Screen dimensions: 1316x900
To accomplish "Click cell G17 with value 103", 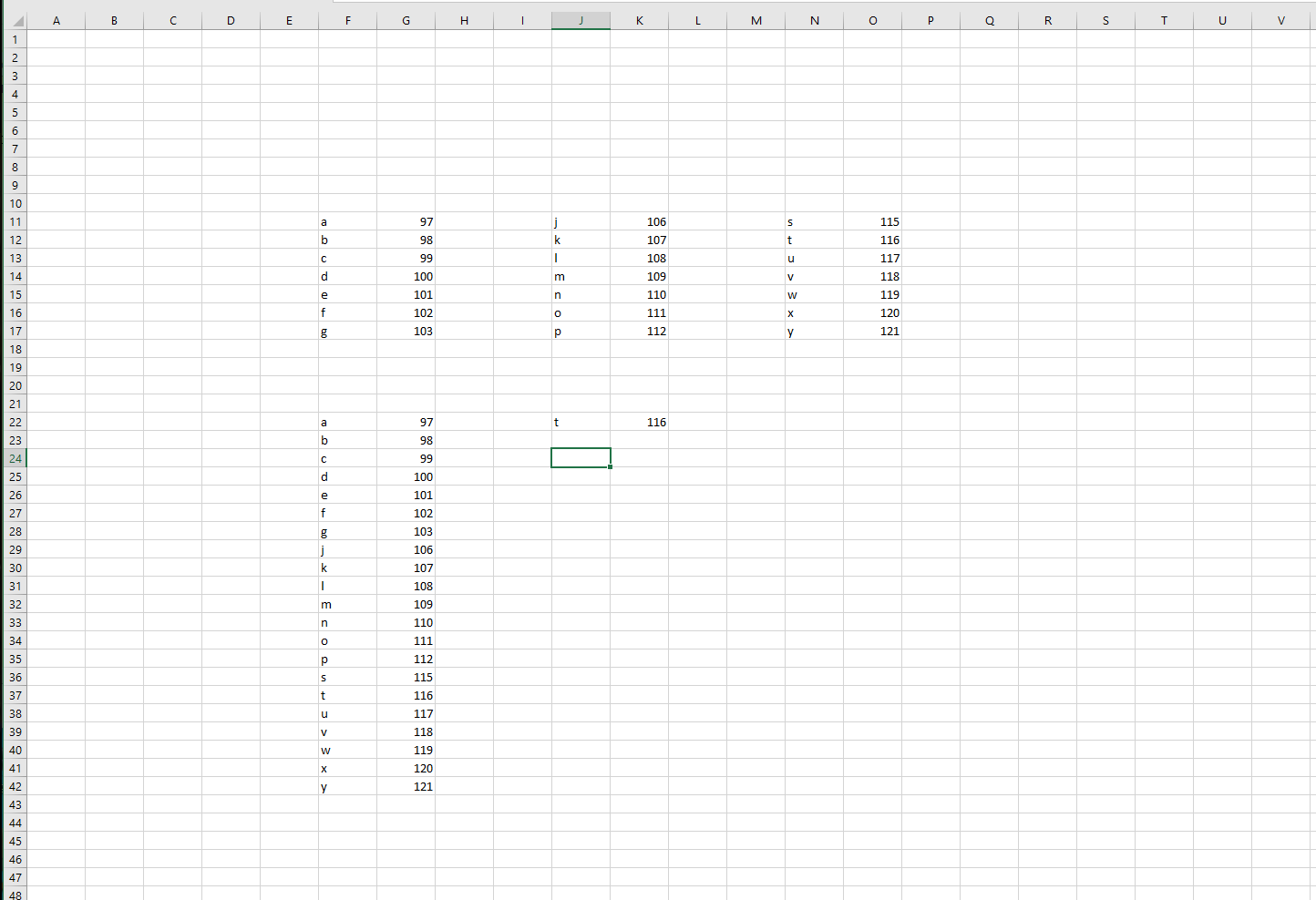I will 406,331.
